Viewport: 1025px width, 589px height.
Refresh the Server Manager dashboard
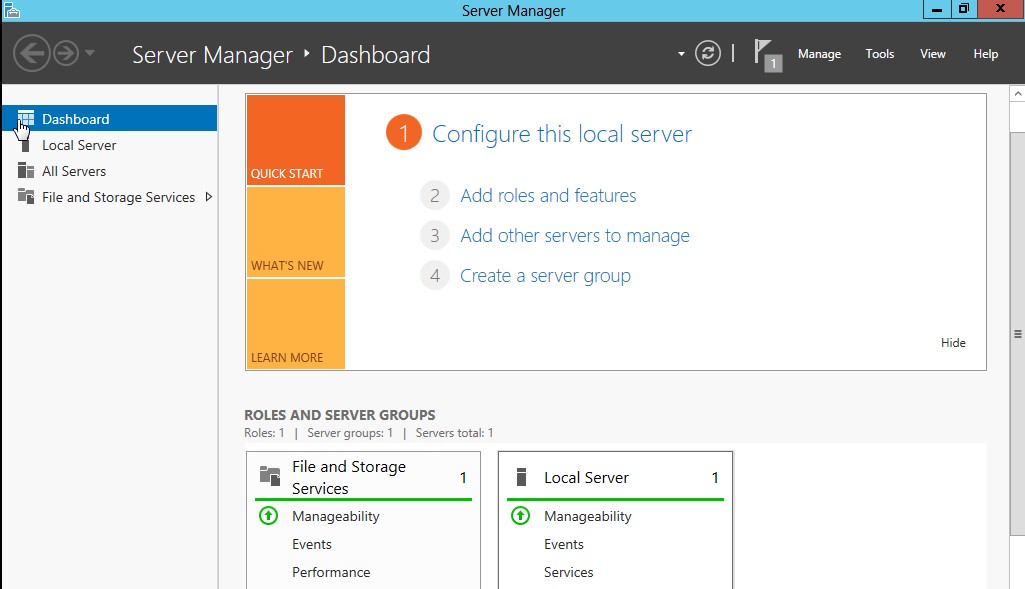click(708, 54)
